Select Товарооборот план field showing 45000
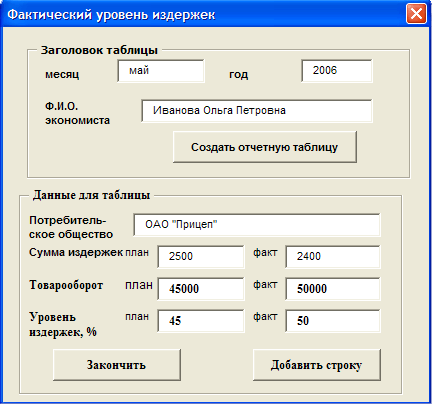Viewport: 432px width, 404px height. pyautogui.click(x=201, y=289)
